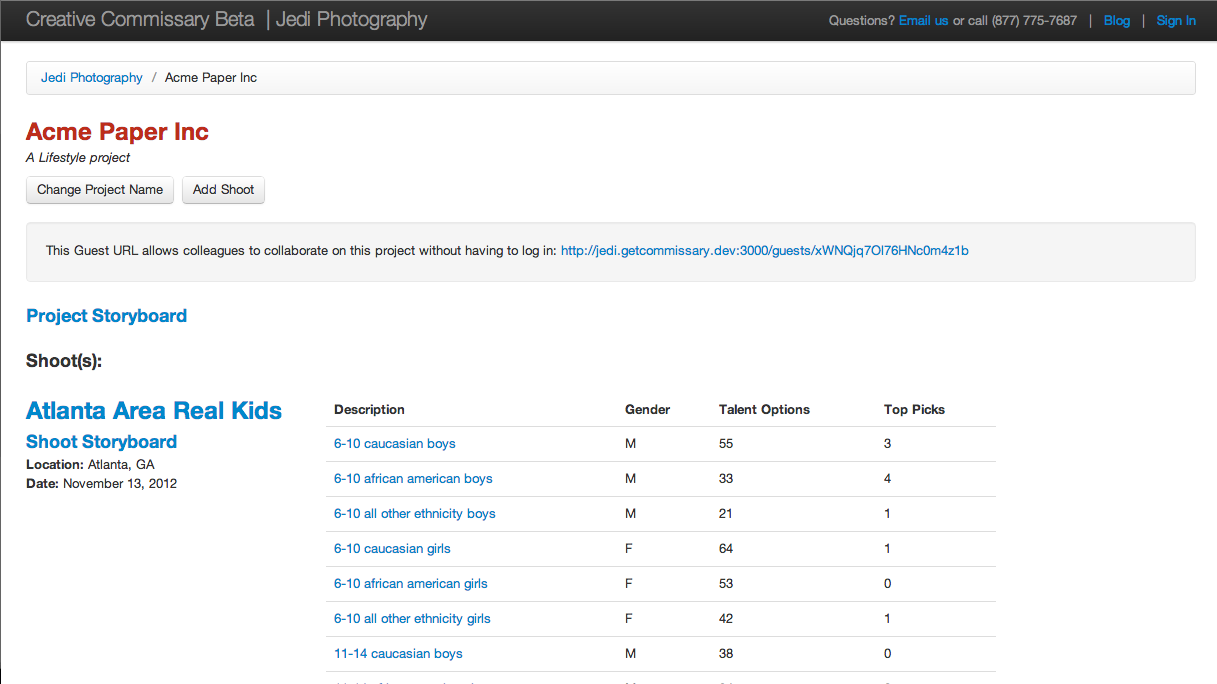Open the Project Storyboard link

pyautogui.click(x=106, y=316)
